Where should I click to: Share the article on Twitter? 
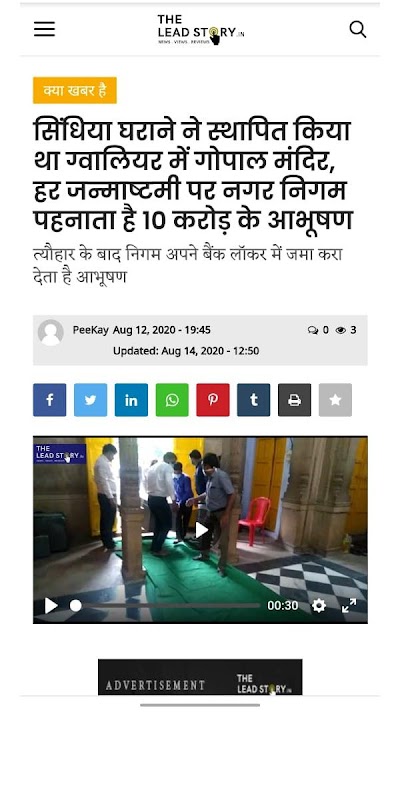pos(90,400)
